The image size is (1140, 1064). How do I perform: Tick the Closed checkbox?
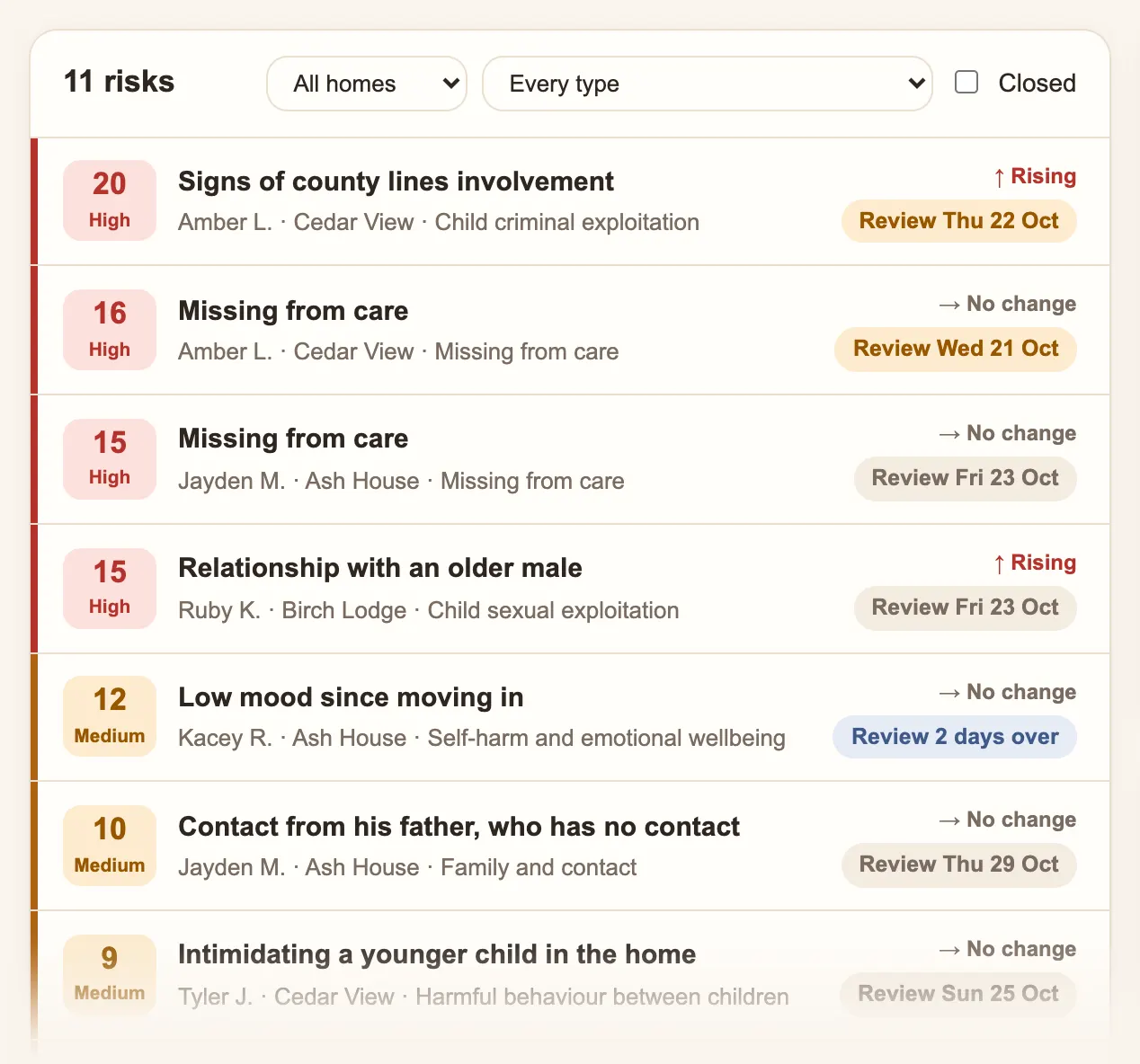[x=966, y=82]
